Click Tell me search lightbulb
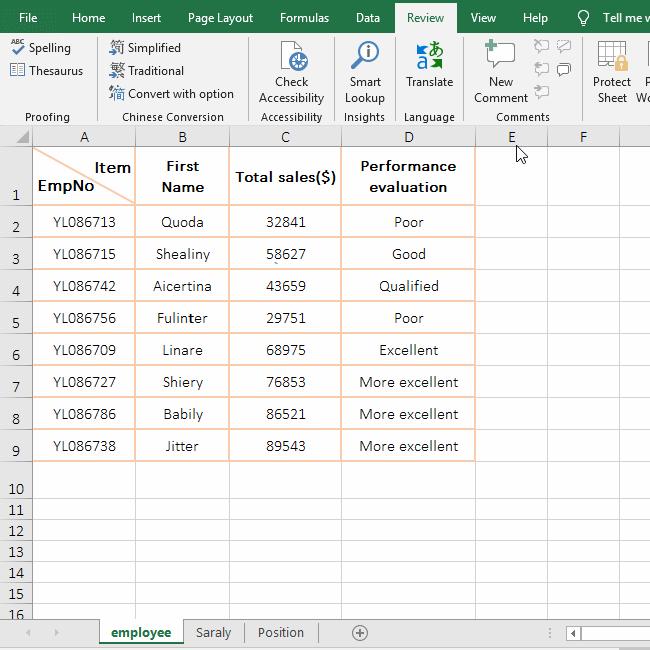650x650 pixels. point(584,18)
